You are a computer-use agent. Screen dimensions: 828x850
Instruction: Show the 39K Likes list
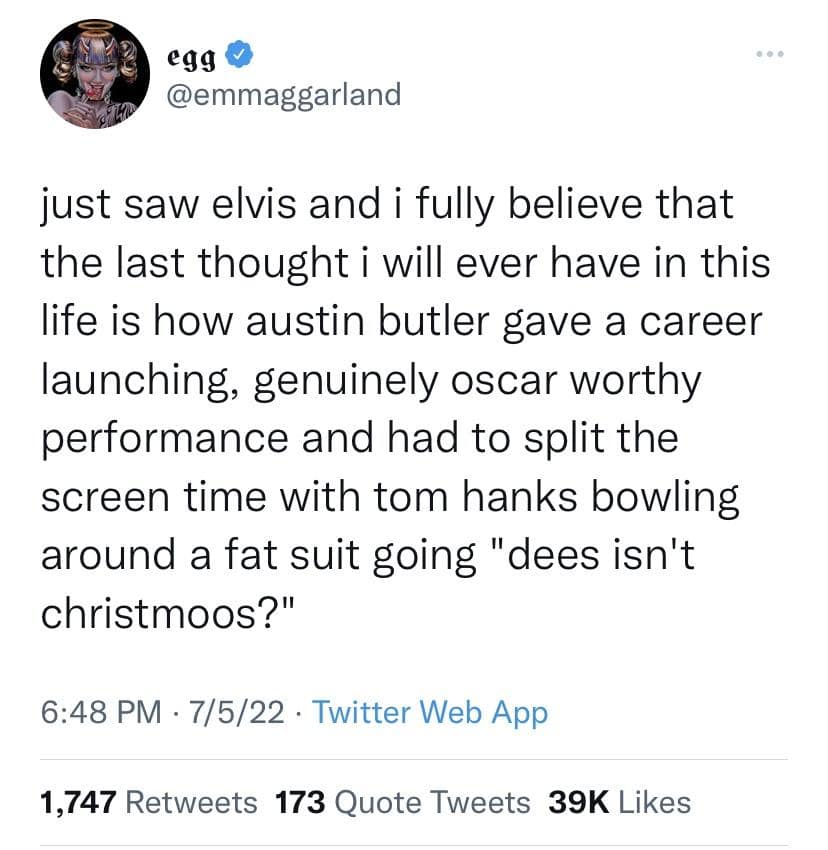tap(618, 801)
